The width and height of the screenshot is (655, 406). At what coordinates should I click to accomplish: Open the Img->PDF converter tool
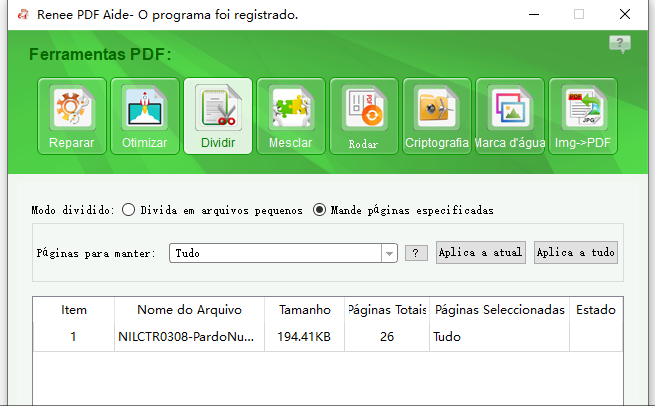(583, 116)
